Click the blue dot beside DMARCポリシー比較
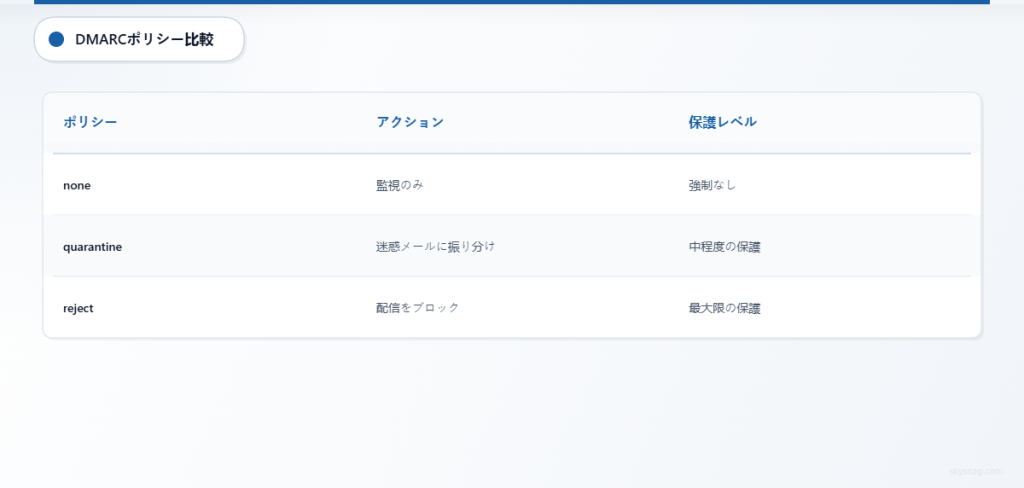Viewport: 1024px width, 488px height. [56, 39]
